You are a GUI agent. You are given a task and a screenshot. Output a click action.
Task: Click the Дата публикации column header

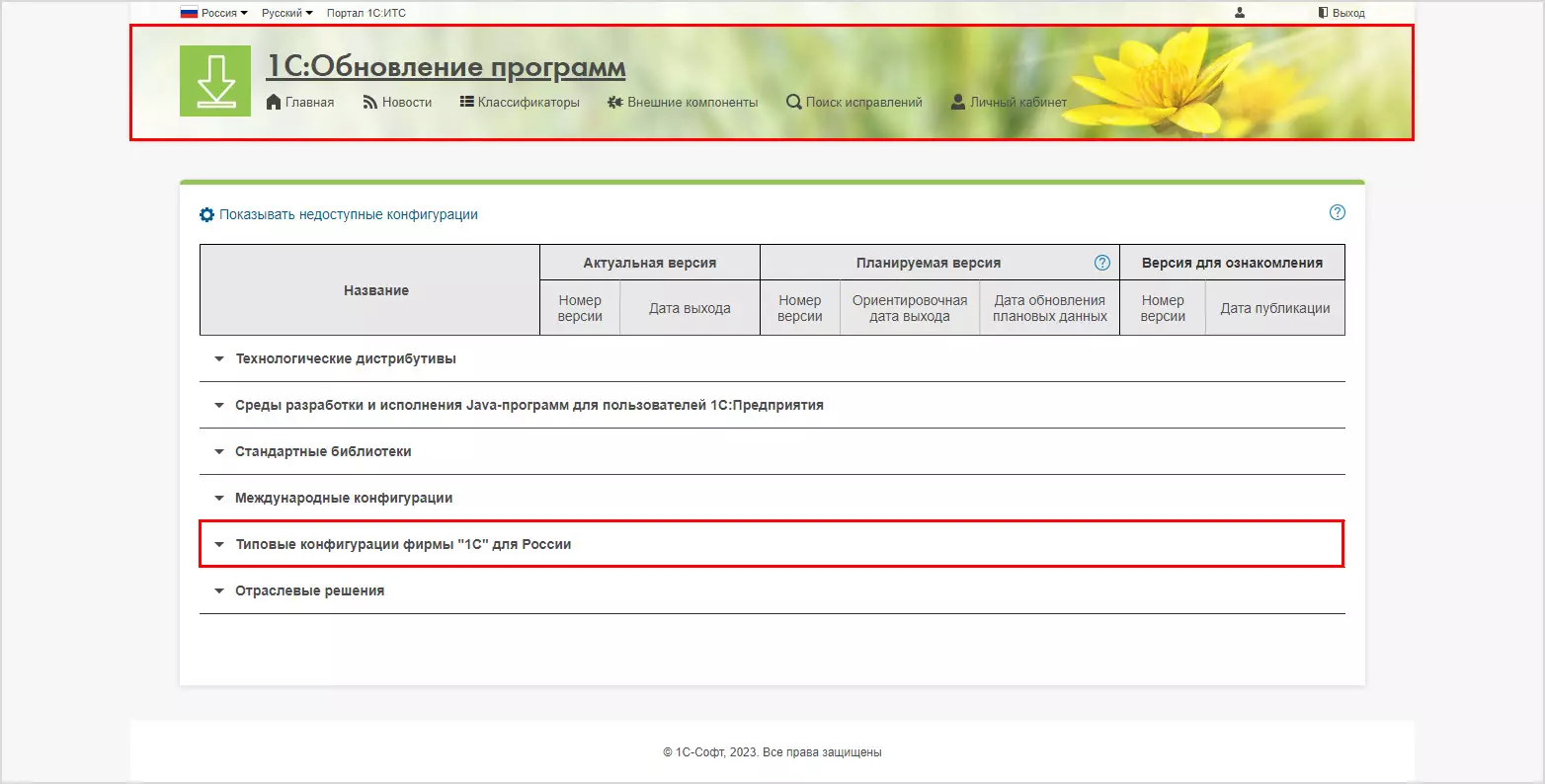point(1275,308)
